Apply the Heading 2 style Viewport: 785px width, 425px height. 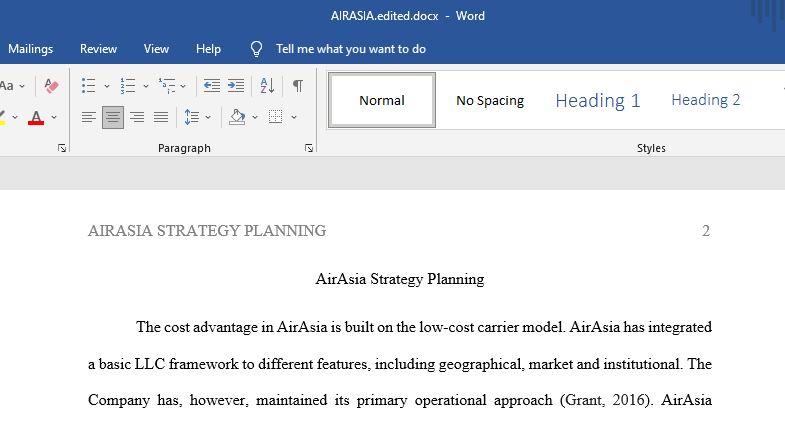tap(705, 100)
